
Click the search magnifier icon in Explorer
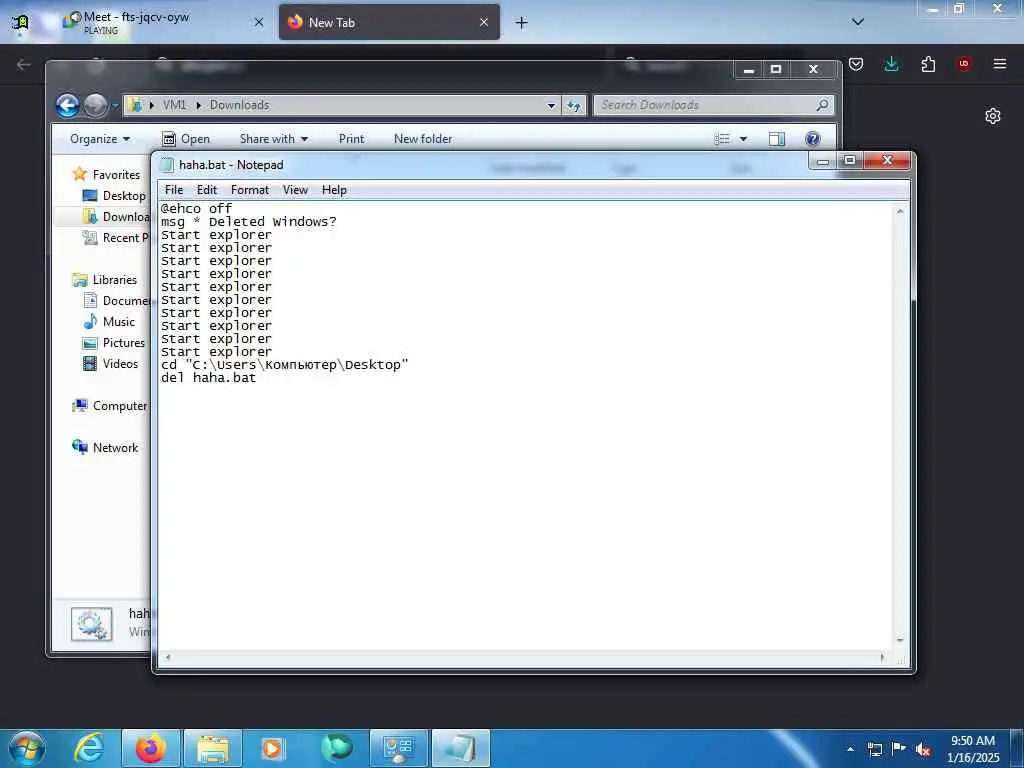823,104
